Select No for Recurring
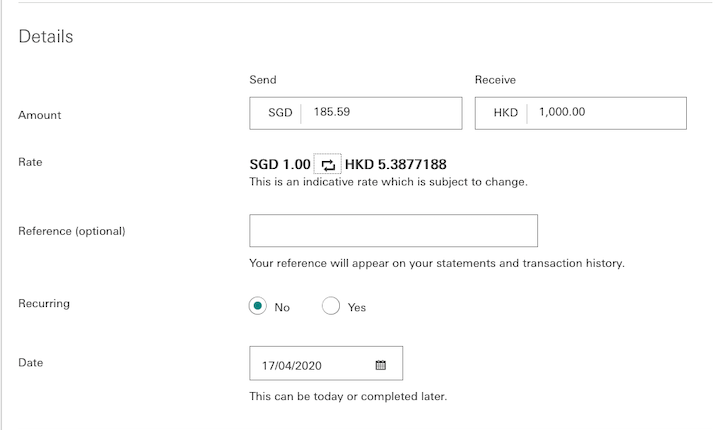 [x=258, y=306]
